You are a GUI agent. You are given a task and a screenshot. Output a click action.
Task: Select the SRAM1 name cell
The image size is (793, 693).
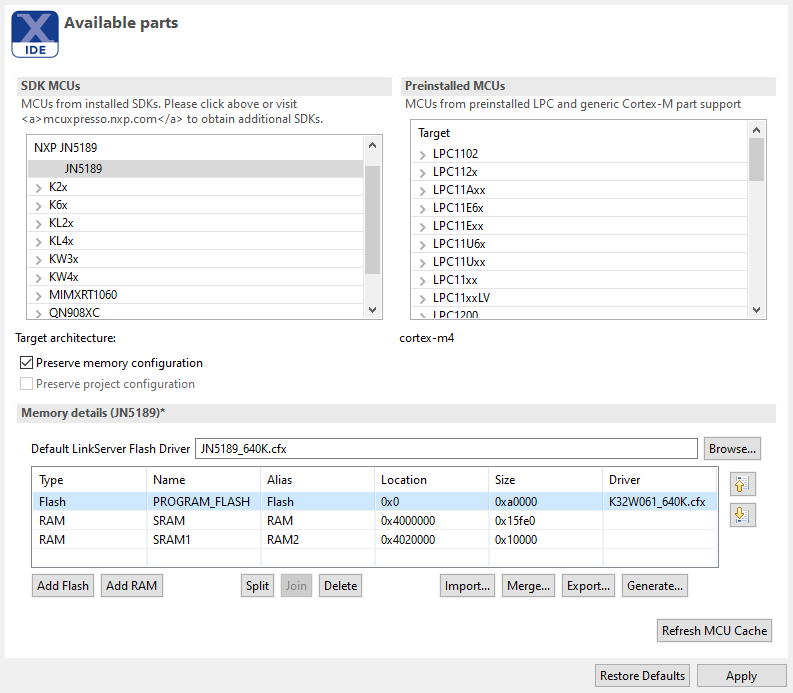[204, 540]
